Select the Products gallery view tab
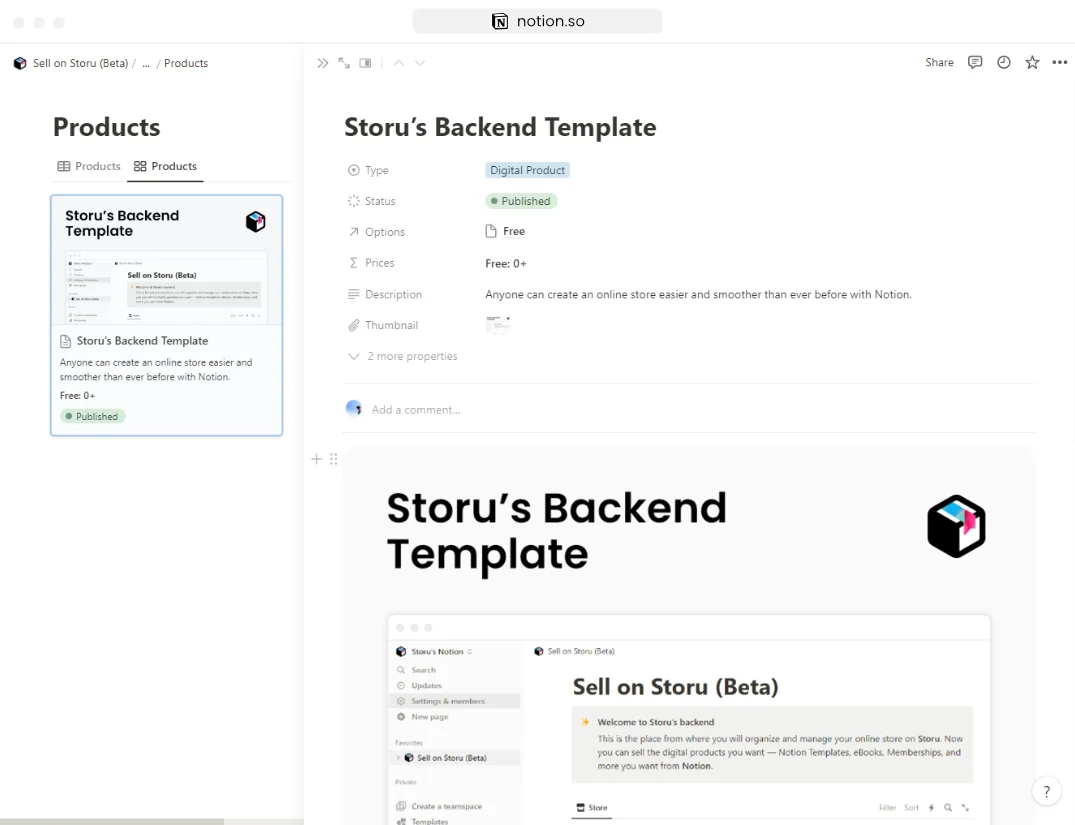 (x=165, y=166)
